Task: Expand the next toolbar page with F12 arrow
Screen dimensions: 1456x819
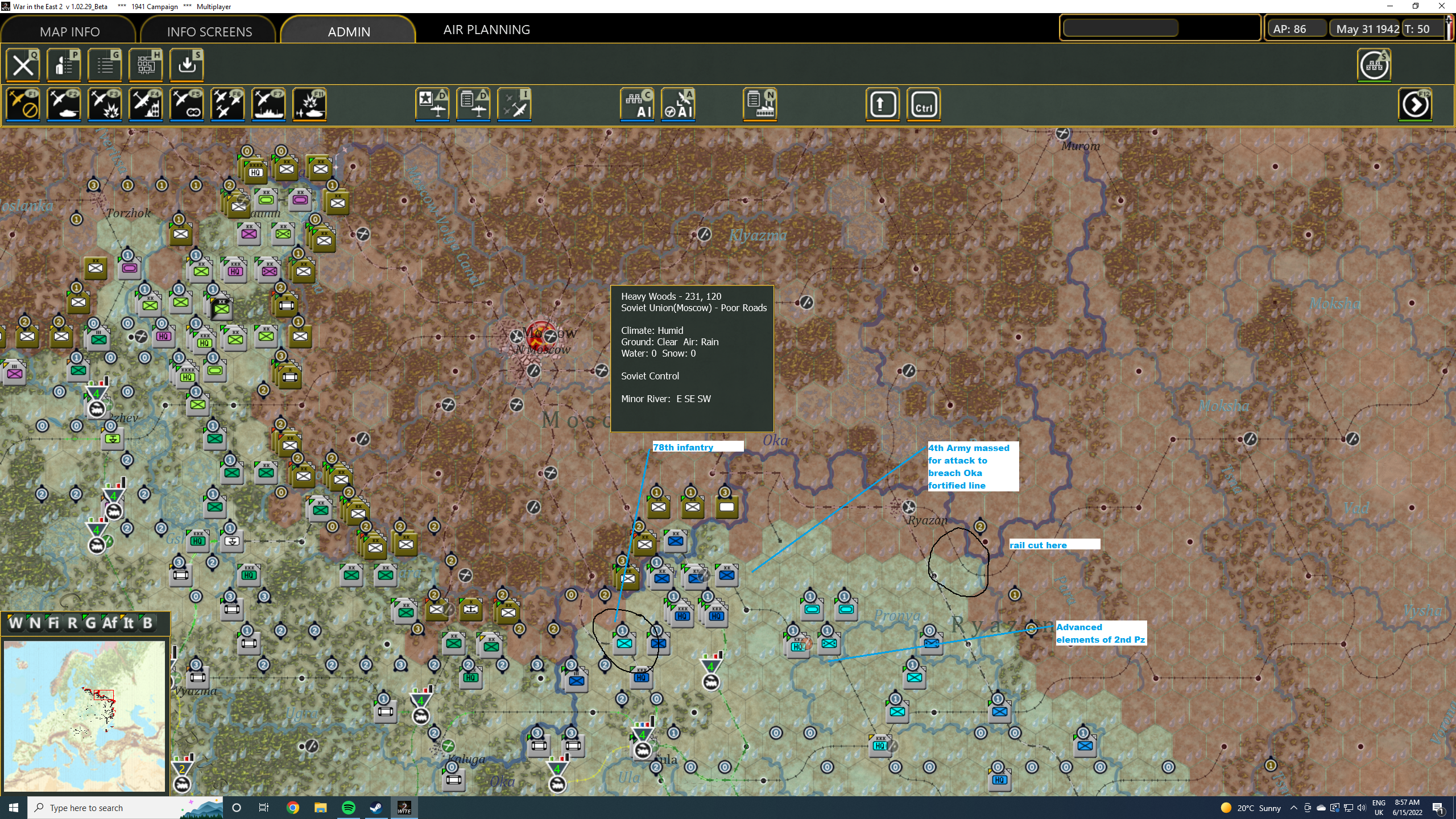Action: pyautogui.click(x=1416, y=105)
